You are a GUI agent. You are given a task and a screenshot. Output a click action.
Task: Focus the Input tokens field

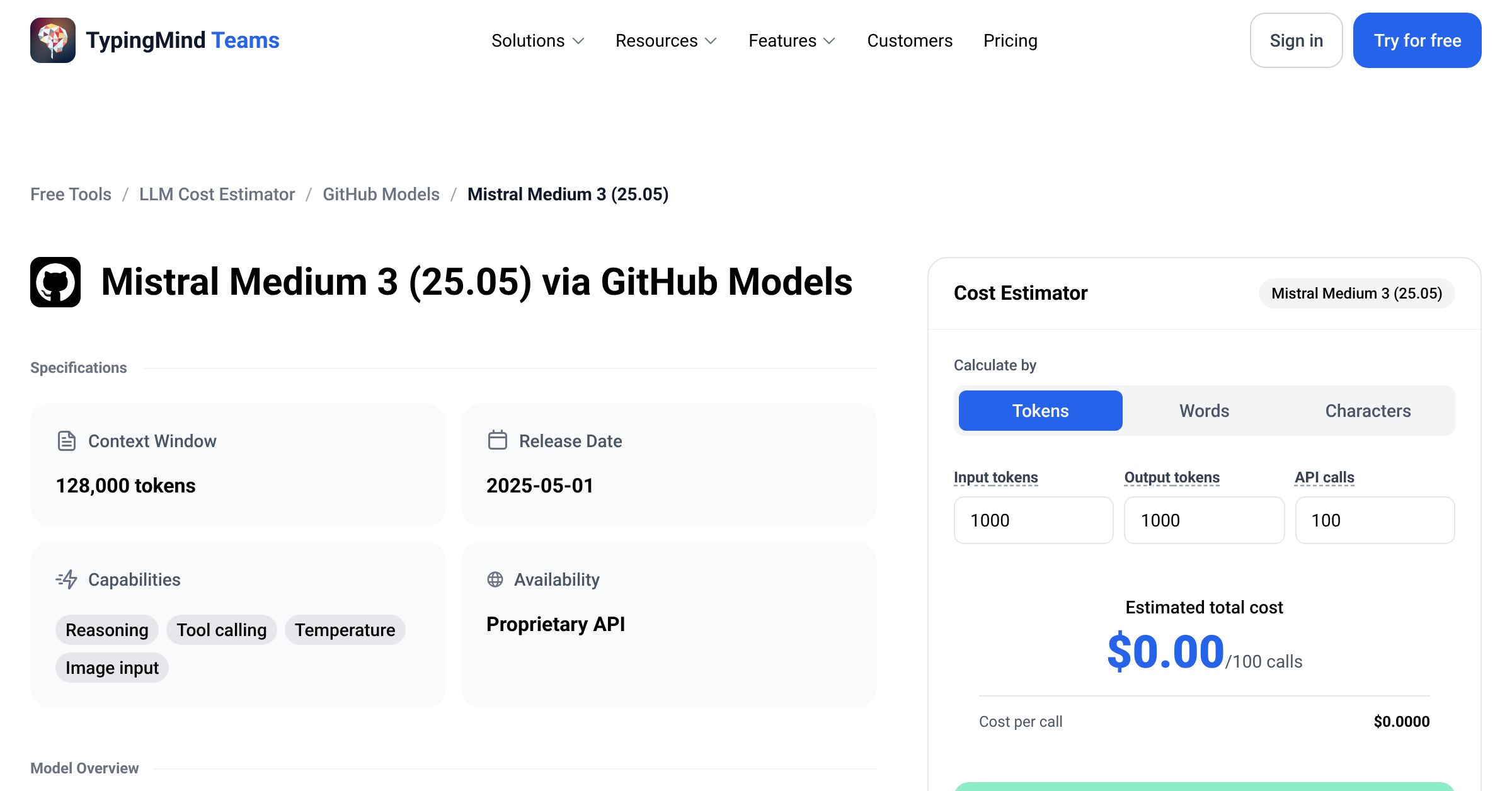click(x=1034, y=520)
